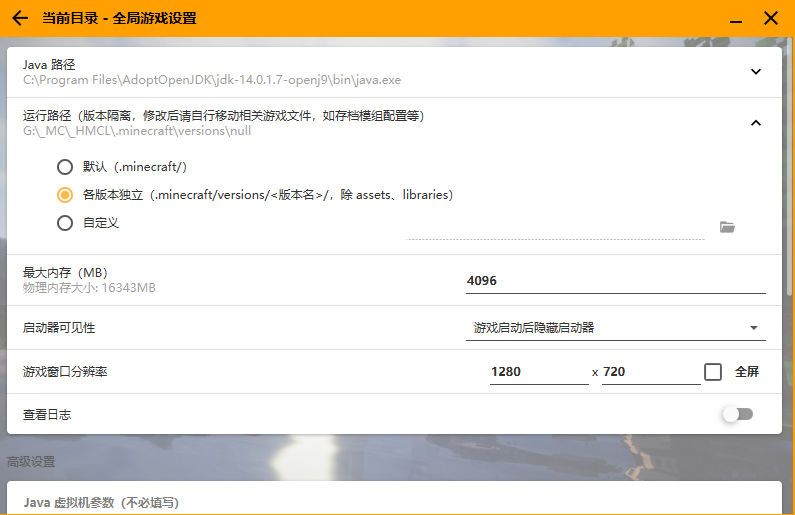Screen dimensions: 795x515
Task: Select the 默认 (.minecraft/) radio option
Action: pyautogui.click(x=65, y=167)
